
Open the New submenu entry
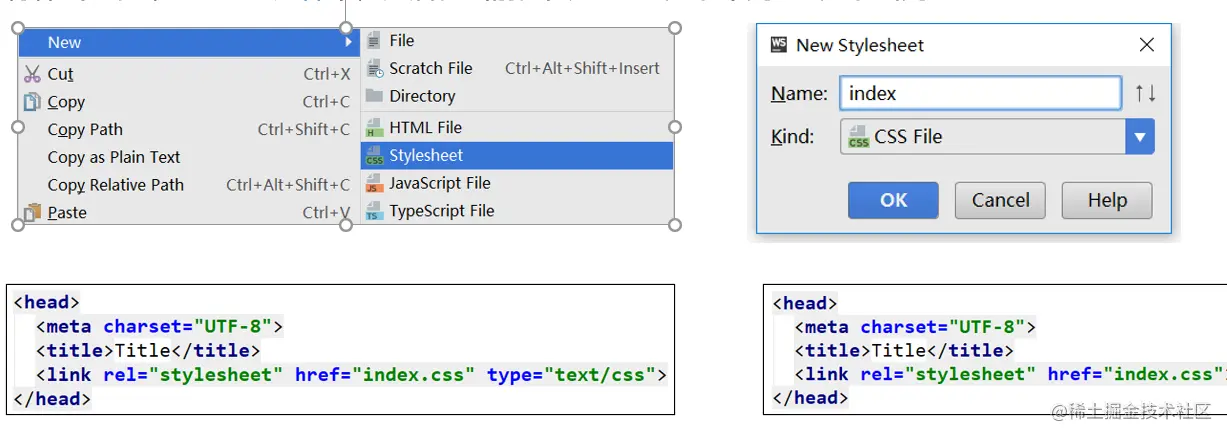(189, 42)
